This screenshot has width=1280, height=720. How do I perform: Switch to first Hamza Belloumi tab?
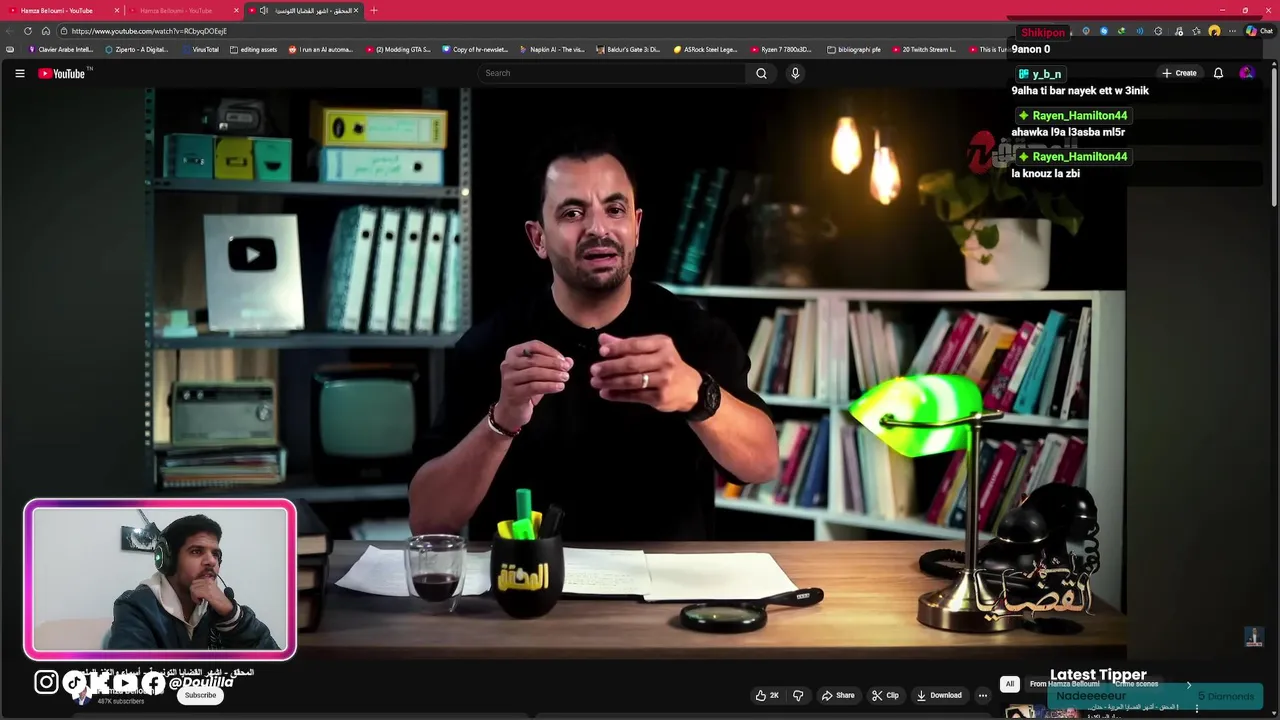[61, 10]
